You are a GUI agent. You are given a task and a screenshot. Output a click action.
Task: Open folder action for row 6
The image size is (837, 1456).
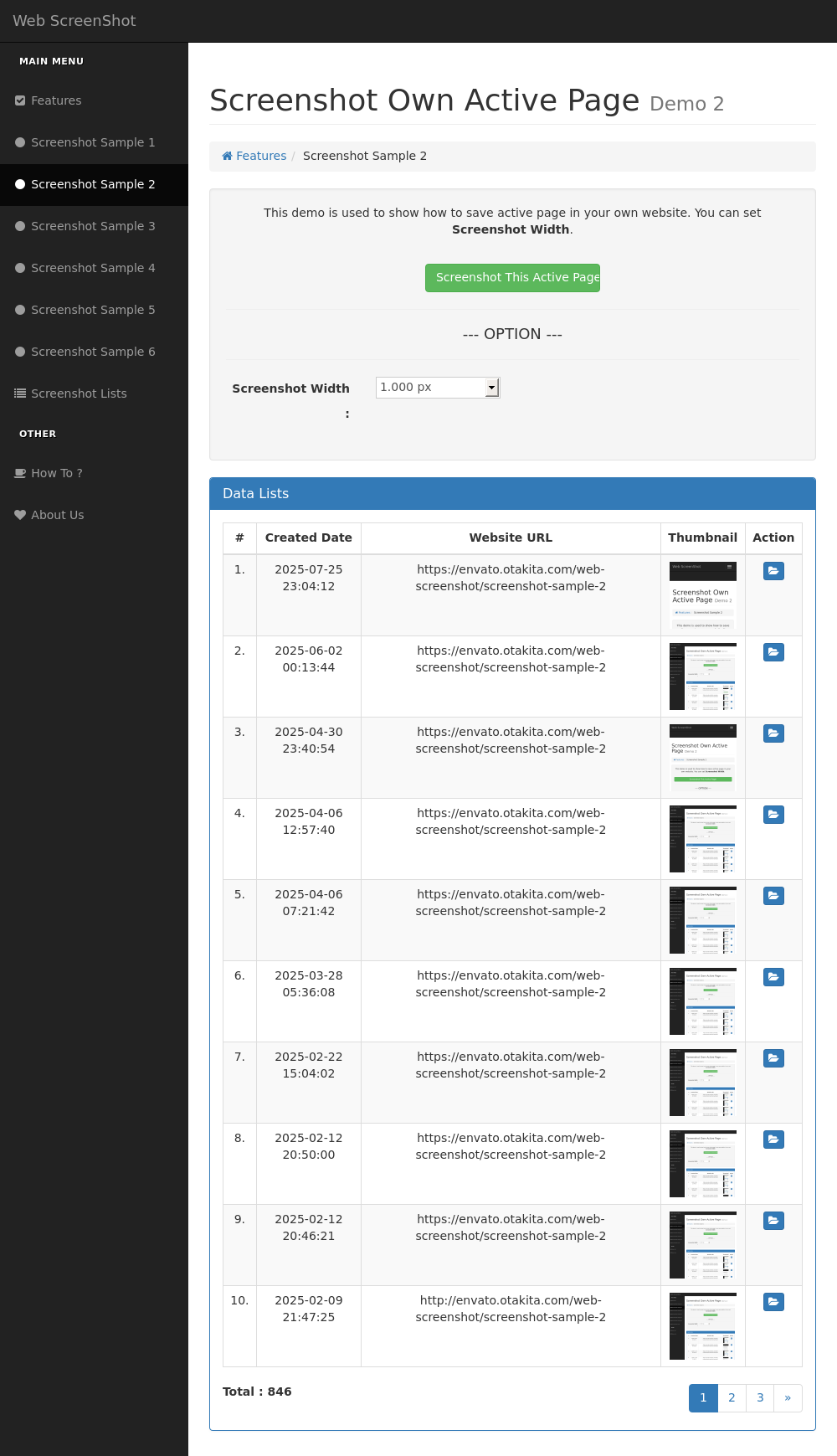click(x=773, y=977)
